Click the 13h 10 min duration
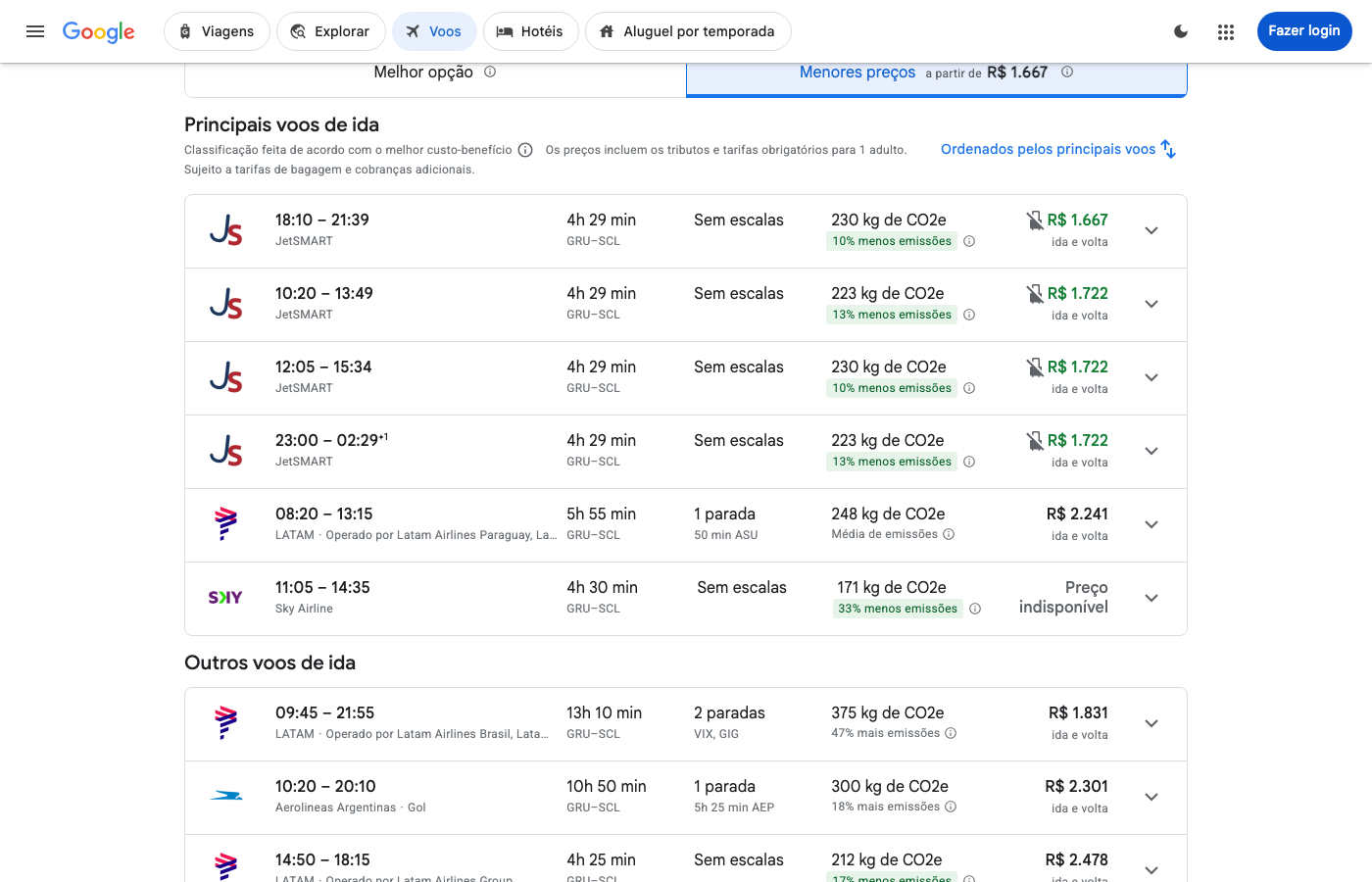The image size is (1372, 882). point(604,713)
